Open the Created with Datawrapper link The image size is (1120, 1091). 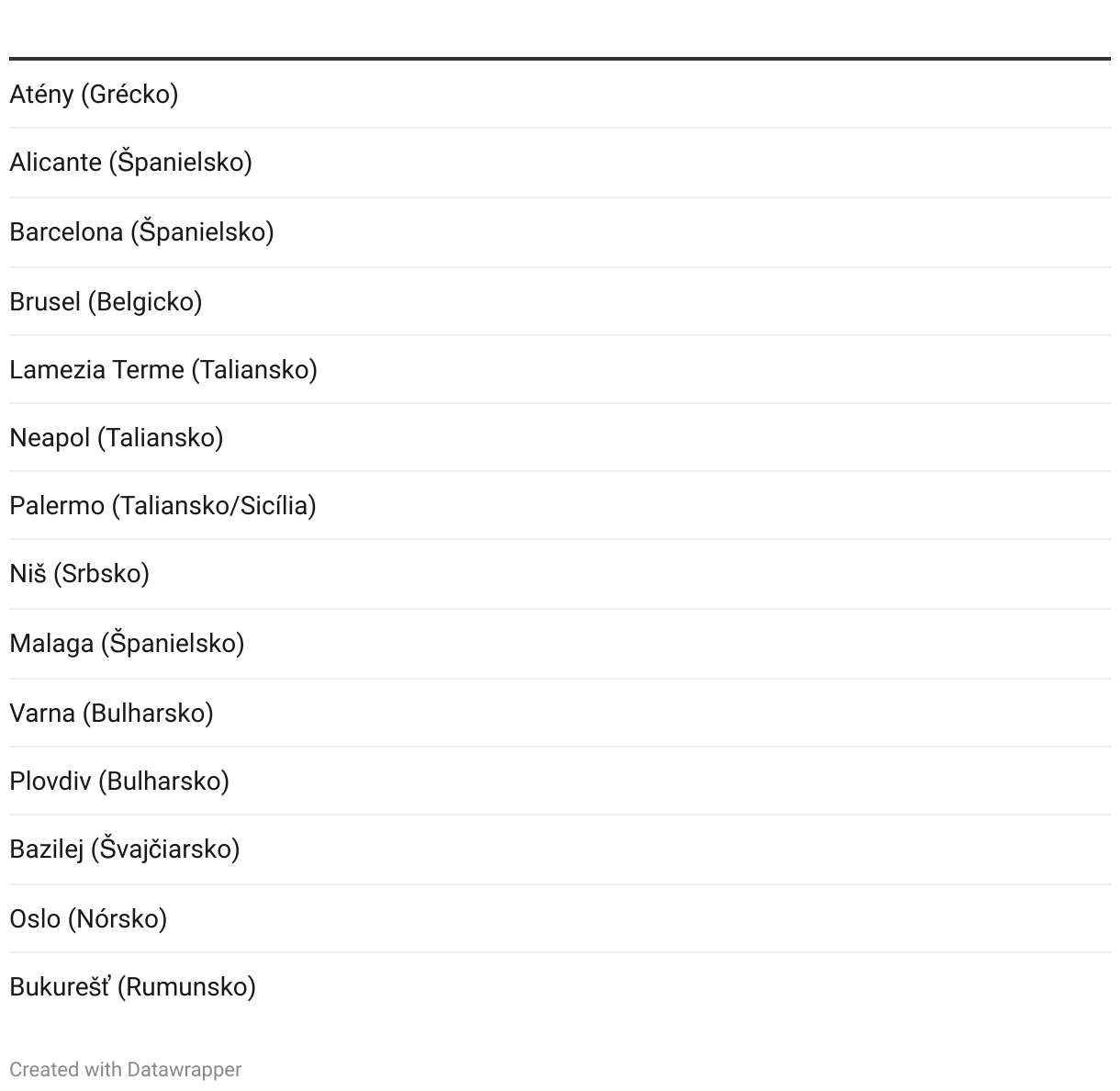click(126, 1070)
